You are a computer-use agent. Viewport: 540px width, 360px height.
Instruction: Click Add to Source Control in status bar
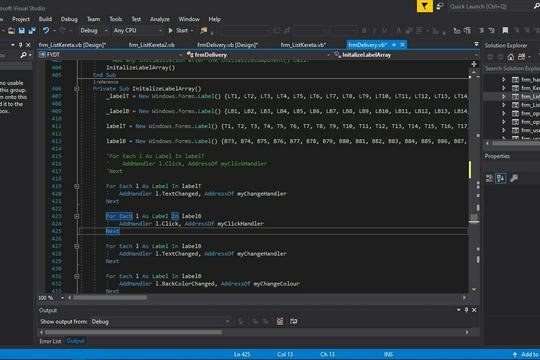(526, 354)
